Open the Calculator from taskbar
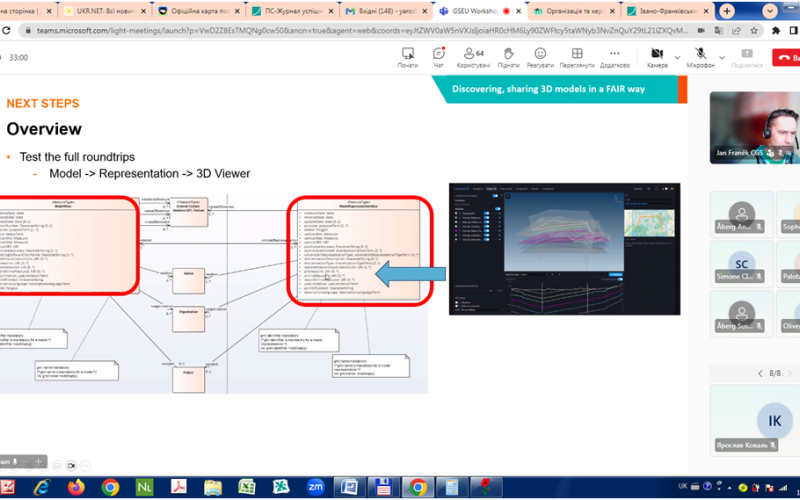The image size is (800, 500). tap(452, 487)
